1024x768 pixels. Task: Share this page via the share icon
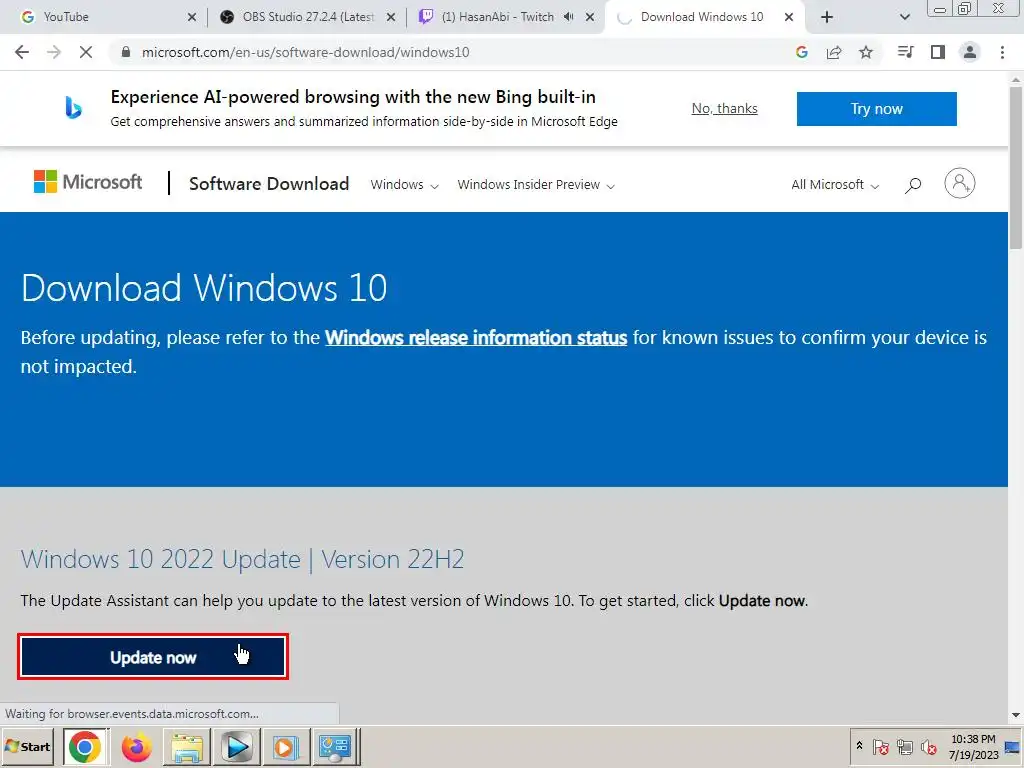[x=834, y=52]
